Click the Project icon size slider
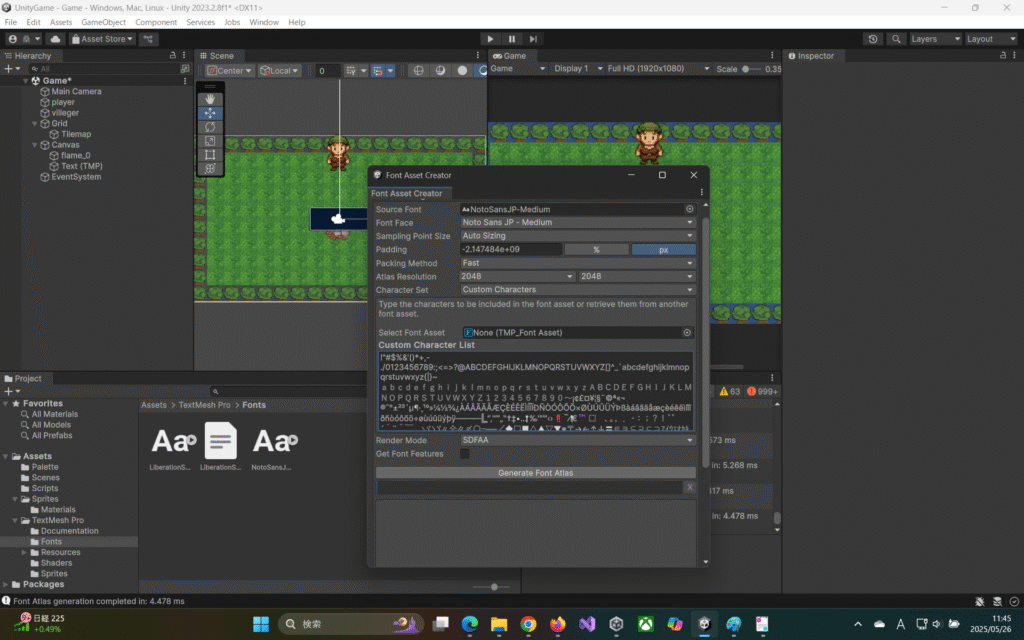Viewport: 1024px width, 640px height. [x=494, y=587]
